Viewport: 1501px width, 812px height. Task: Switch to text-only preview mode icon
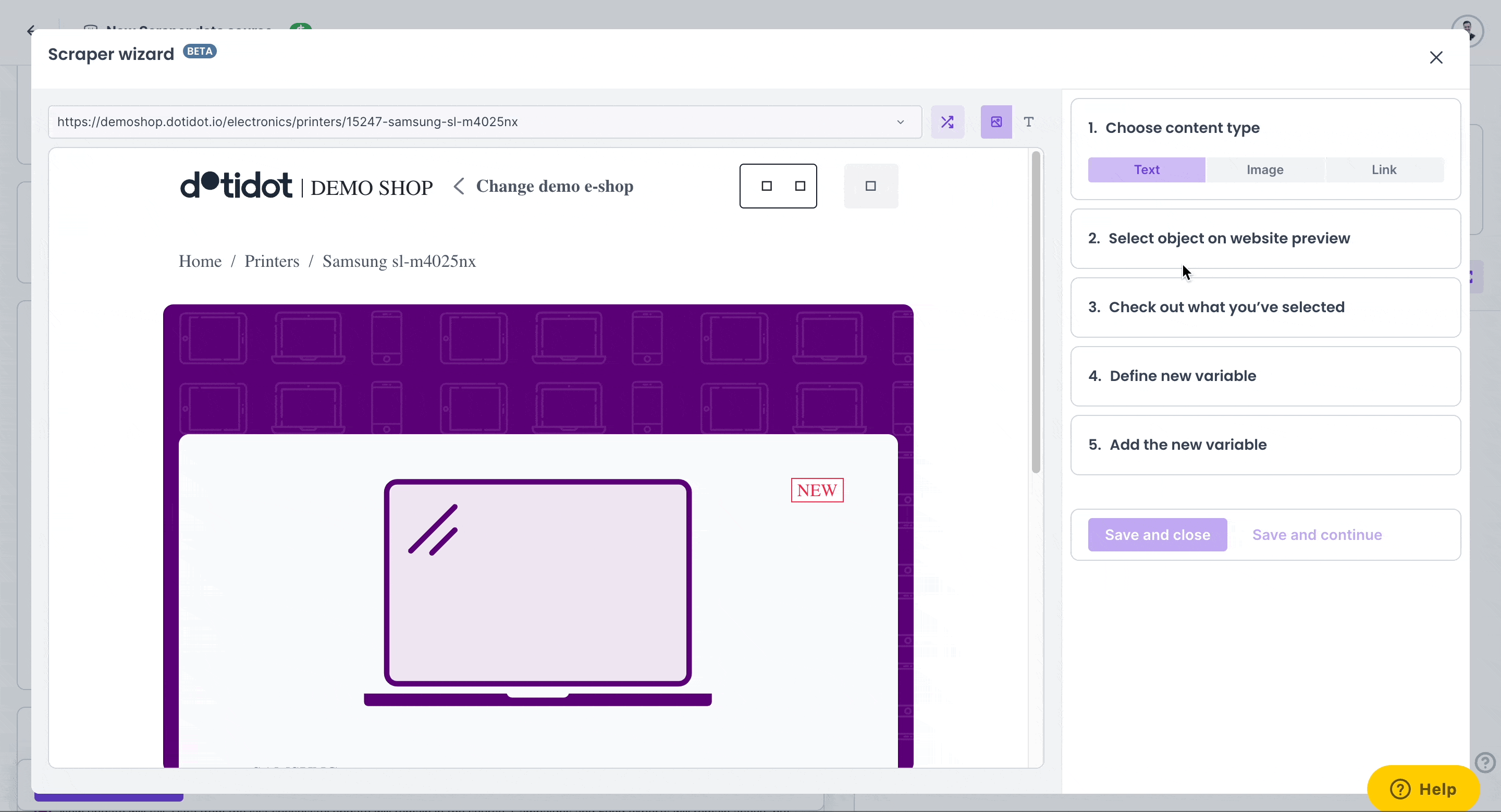click(1028, 122)
